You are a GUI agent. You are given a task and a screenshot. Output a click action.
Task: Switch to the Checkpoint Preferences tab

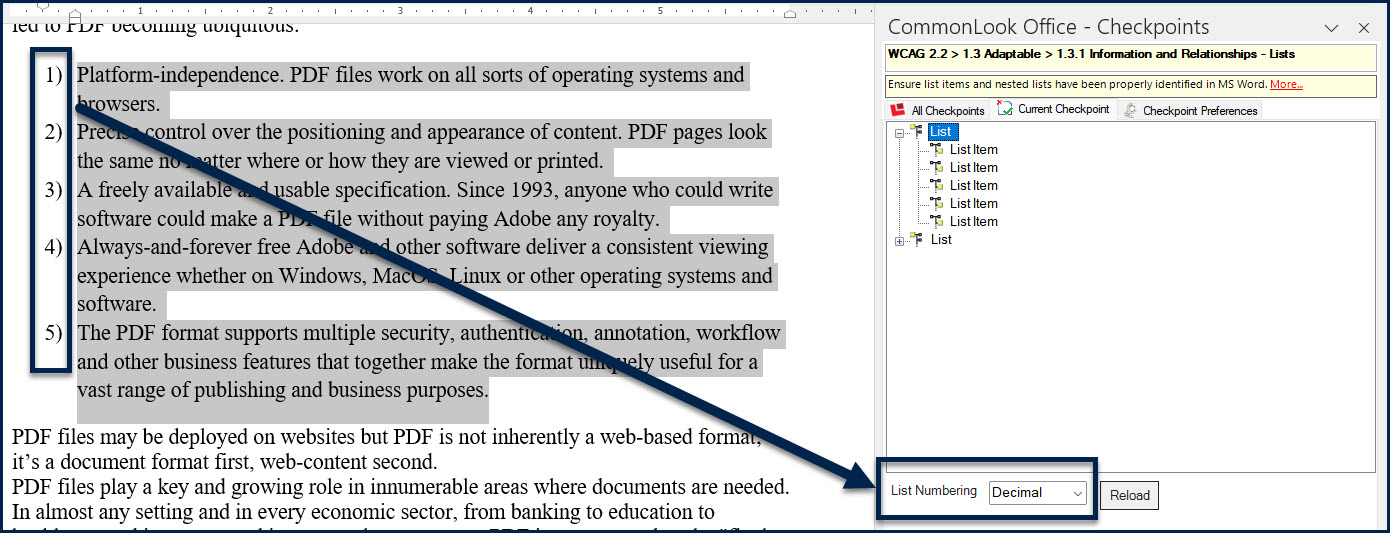1199,111
